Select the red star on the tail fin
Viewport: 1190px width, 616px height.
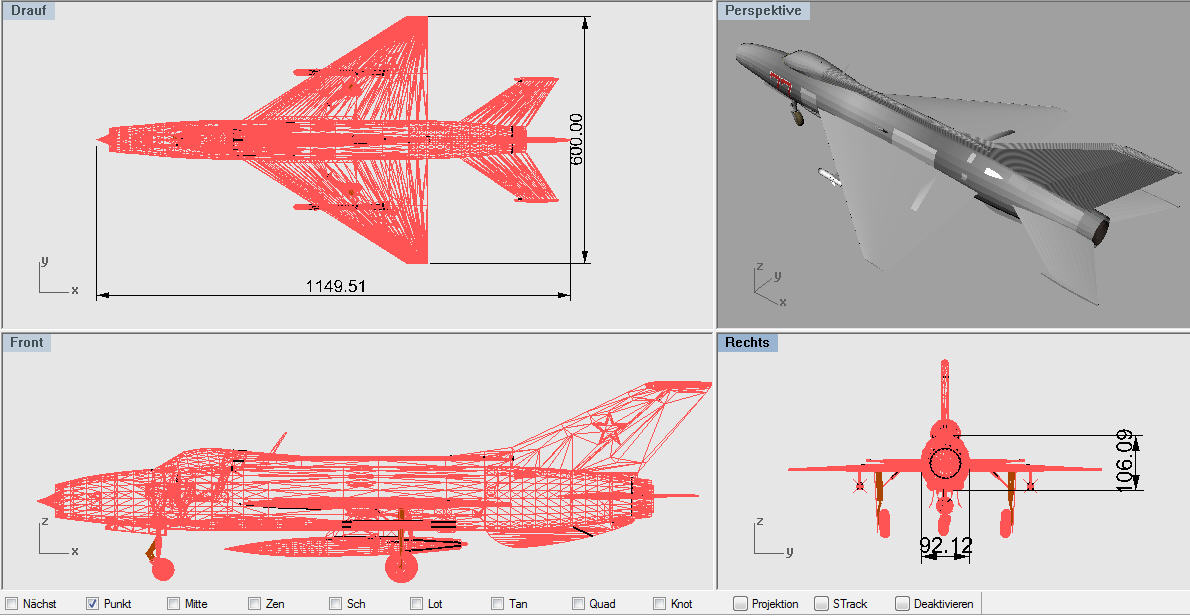606,431
